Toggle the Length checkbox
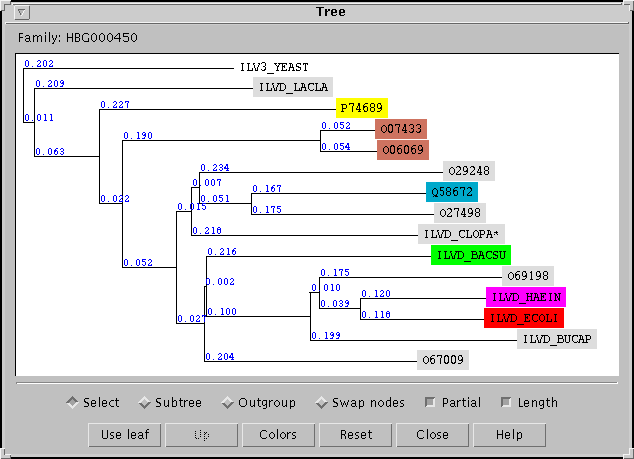 tap(506, 403)
